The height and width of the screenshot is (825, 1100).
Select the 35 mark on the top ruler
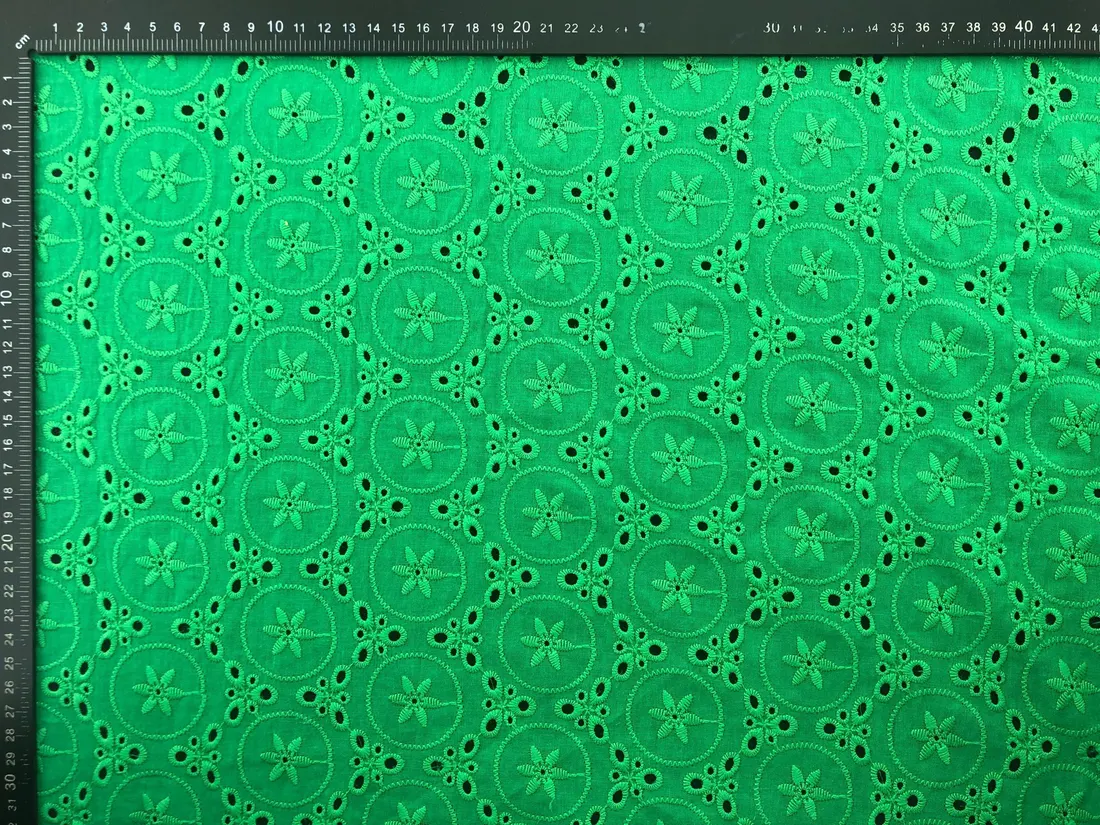coord(897,27)
